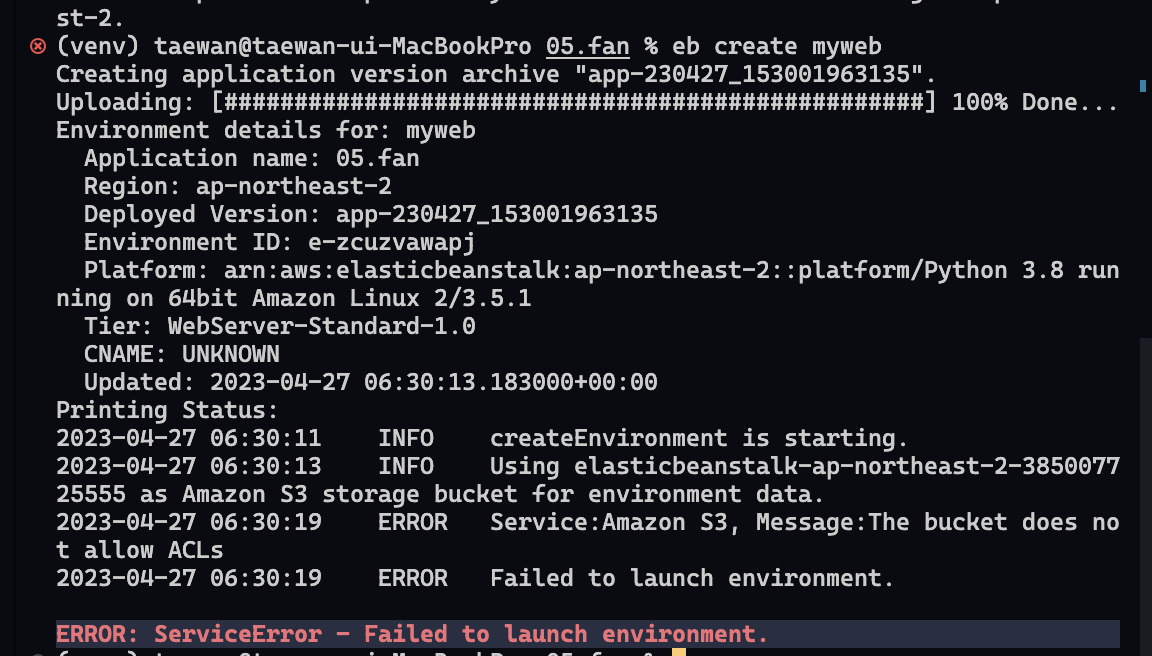
Task: Click the 'createEnvironment is starting.' log entry
Action: [699, 439]
